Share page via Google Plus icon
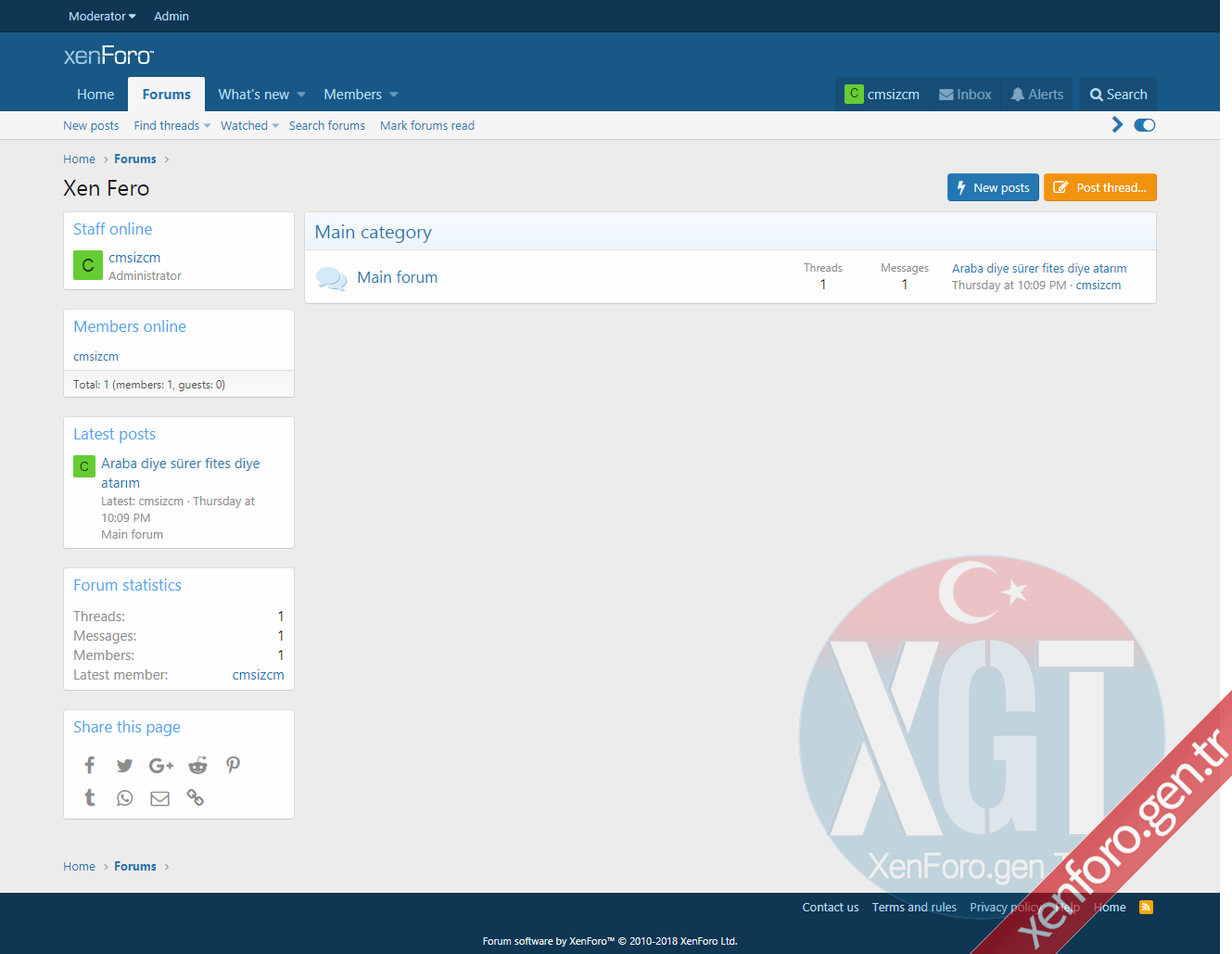1232x954 pixels. coord(160,765)
